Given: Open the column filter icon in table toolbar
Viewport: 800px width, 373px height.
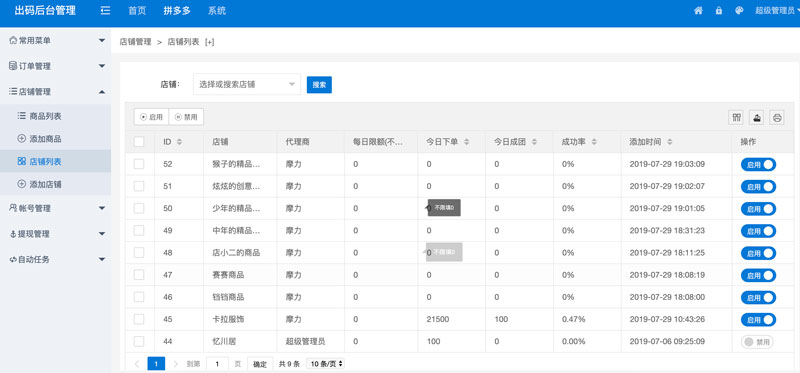Looking at the screenshot, I should [x=736, y=117].
